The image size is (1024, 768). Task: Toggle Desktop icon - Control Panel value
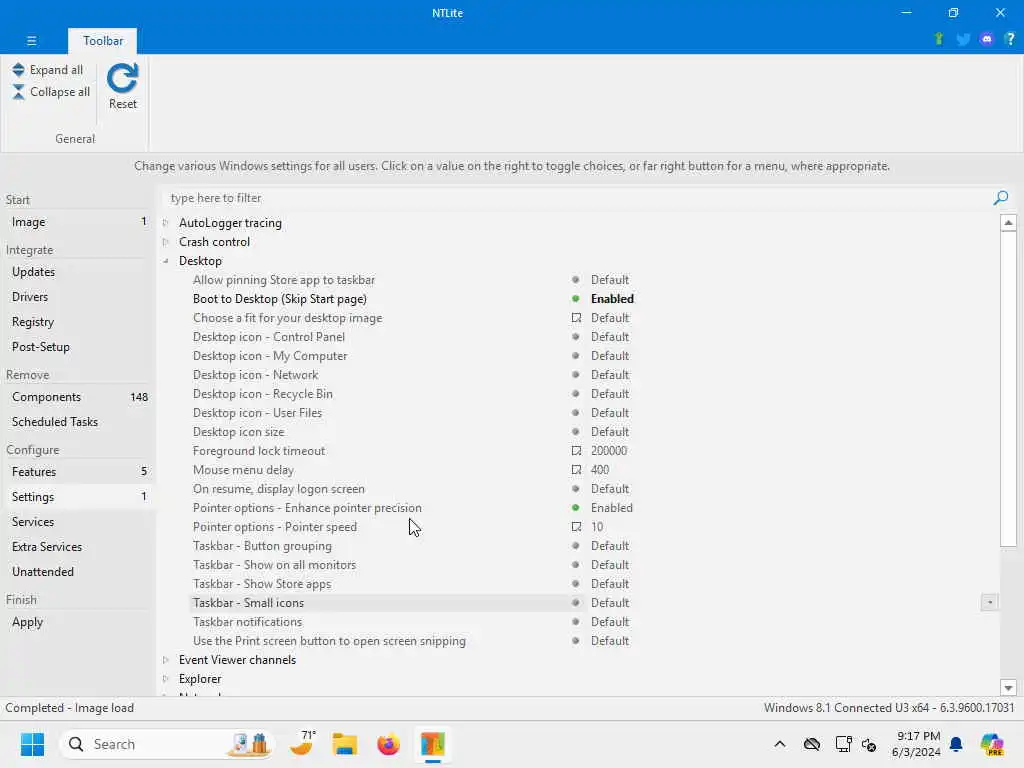coord(609,336)
